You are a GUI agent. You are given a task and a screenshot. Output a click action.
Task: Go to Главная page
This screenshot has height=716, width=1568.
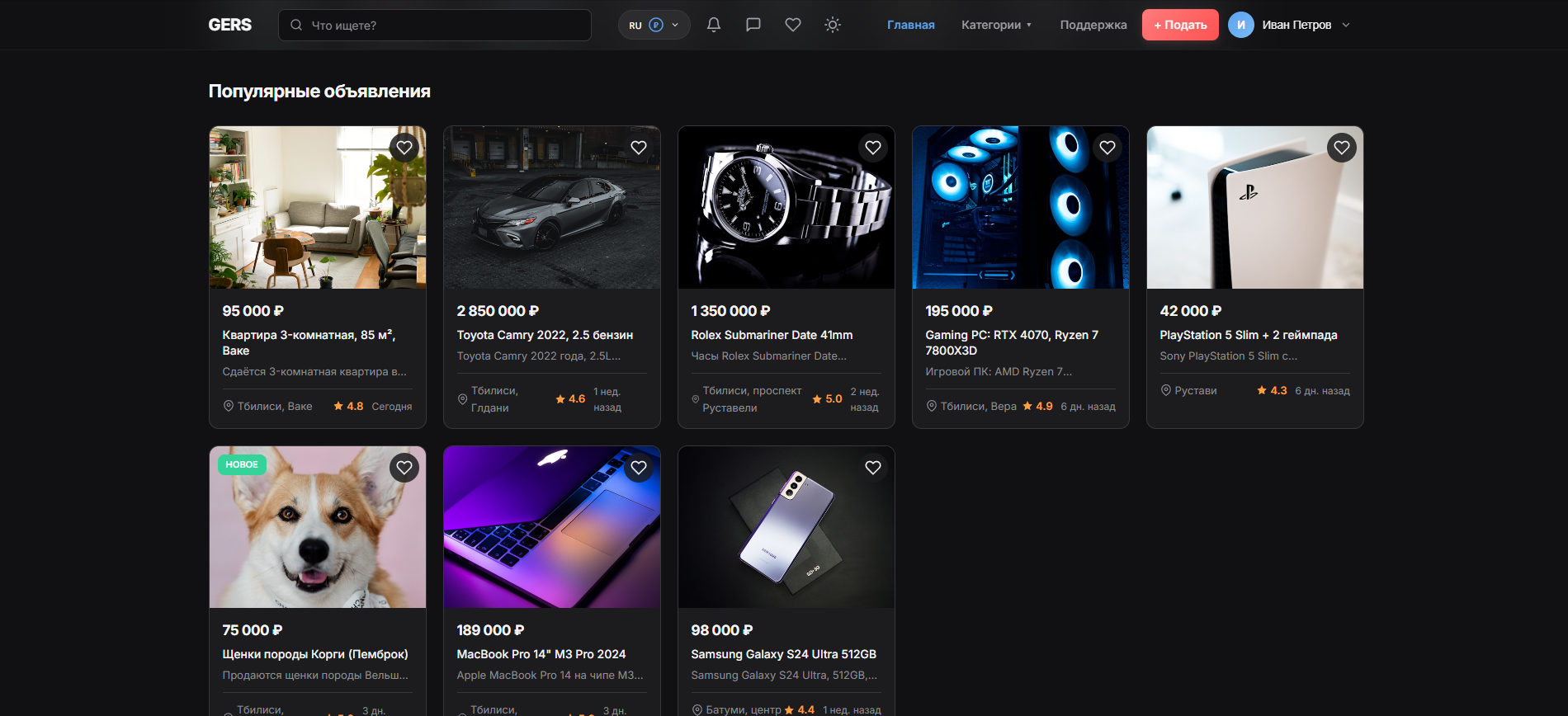point(910,25)
